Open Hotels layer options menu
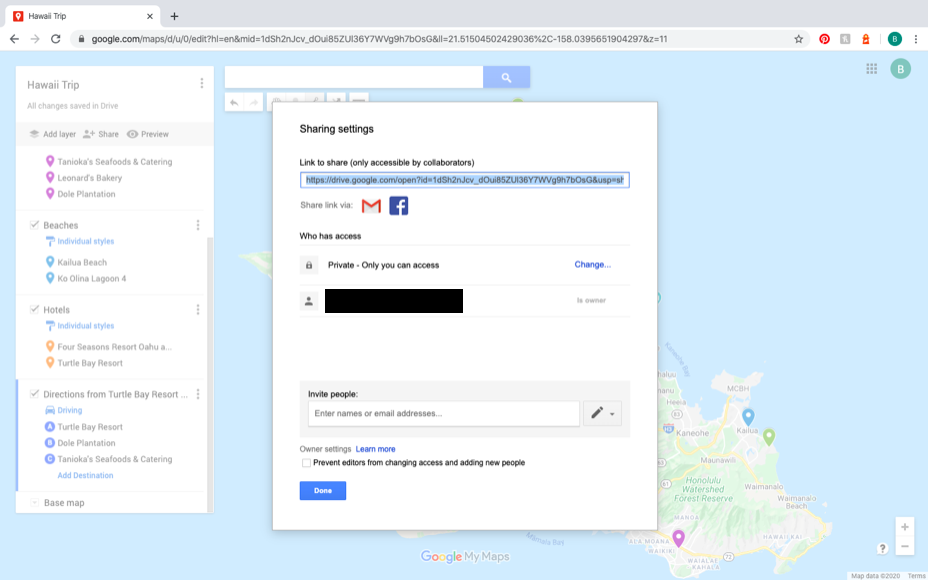Screen dimensions: 928x580 click(198, 310)
